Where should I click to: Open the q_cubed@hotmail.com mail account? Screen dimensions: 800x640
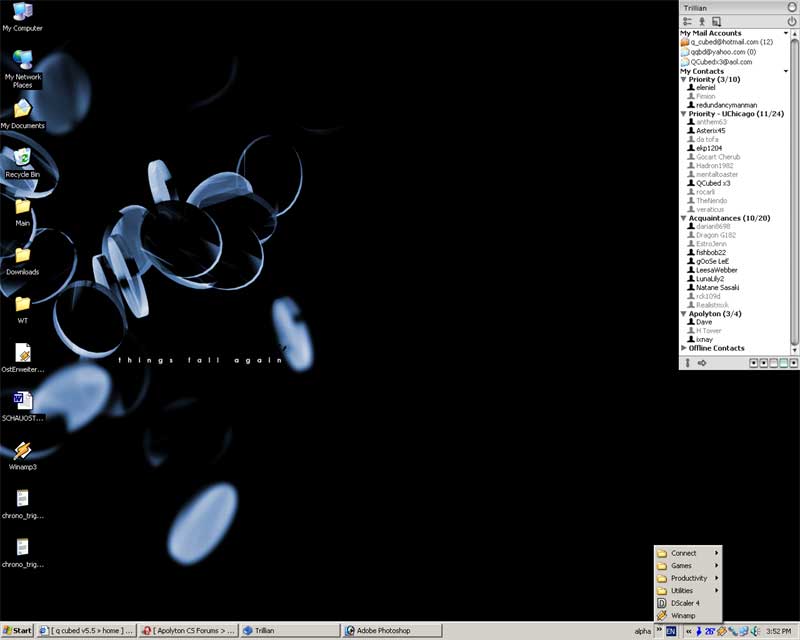coord(725,42)
